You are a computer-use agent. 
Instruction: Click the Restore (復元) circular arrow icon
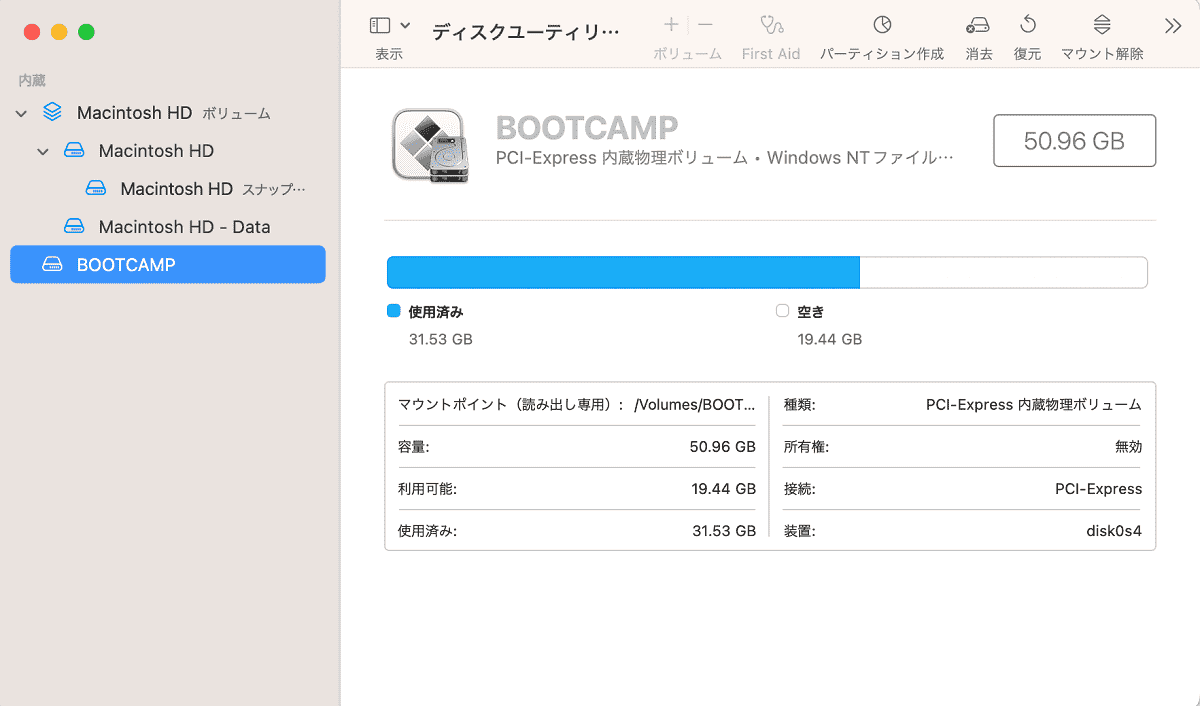(1027, 25)
